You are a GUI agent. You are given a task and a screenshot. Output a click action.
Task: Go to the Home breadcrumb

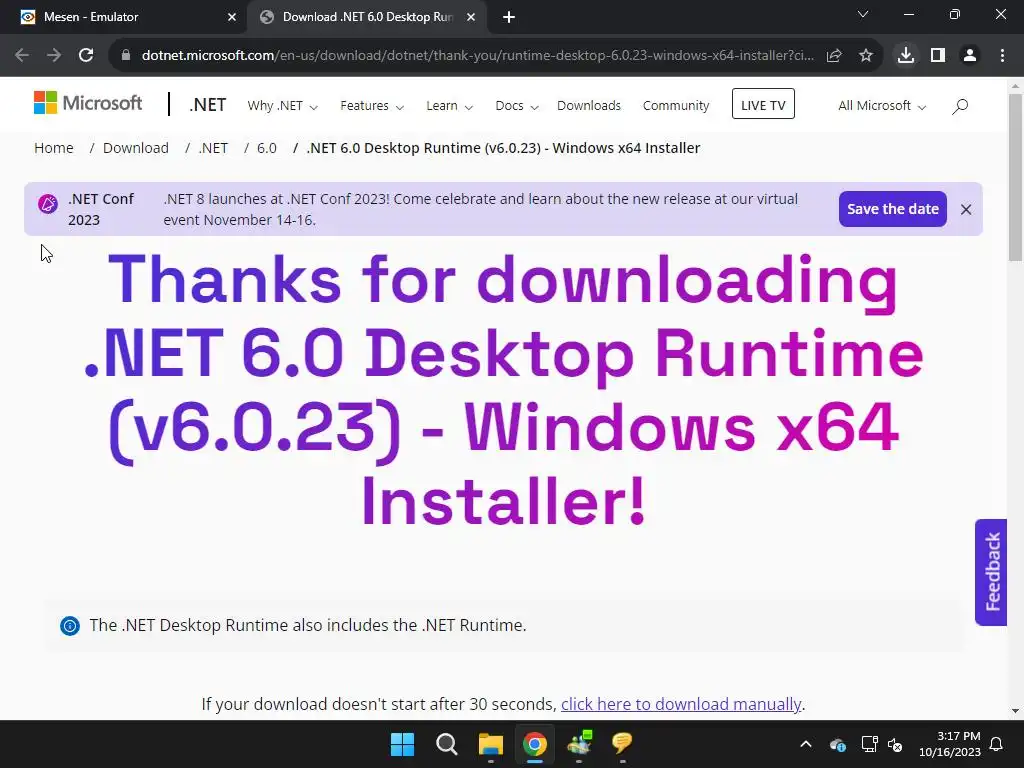[x=54, y=148]
